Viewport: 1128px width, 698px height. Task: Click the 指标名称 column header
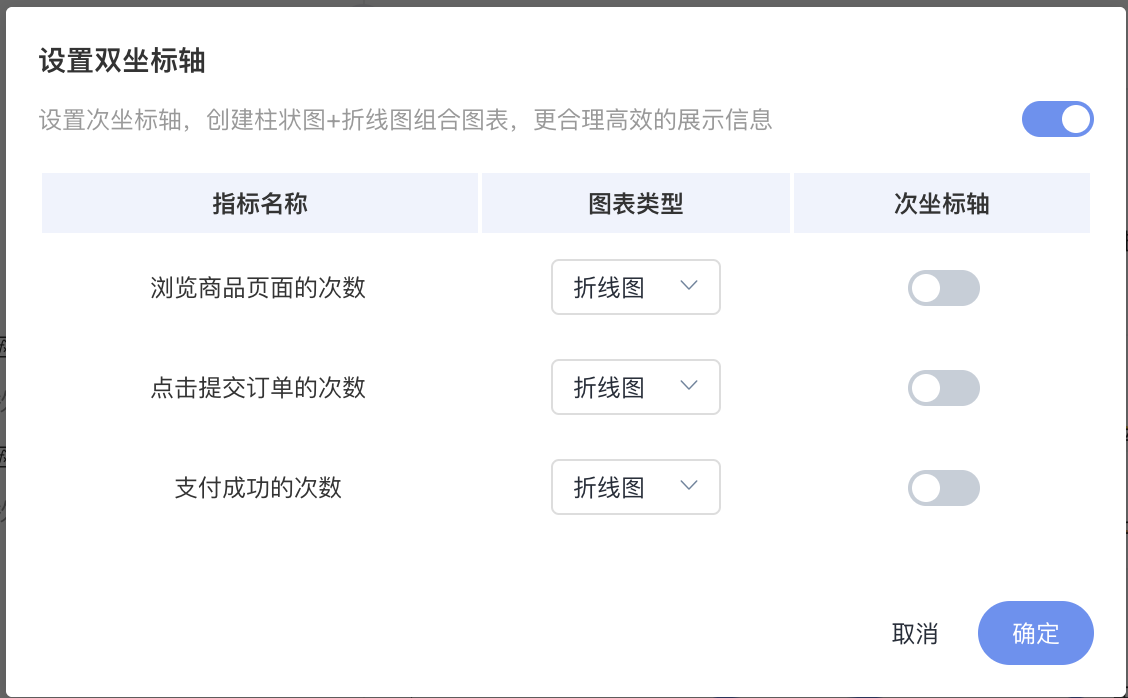260,203
